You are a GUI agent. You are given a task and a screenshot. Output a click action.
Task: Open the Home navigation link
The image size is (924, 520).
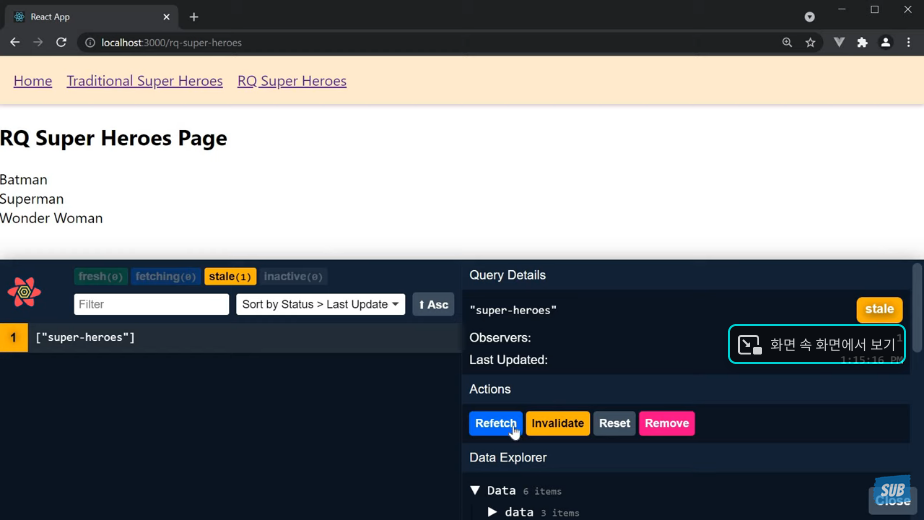click(x=33, y=81)
